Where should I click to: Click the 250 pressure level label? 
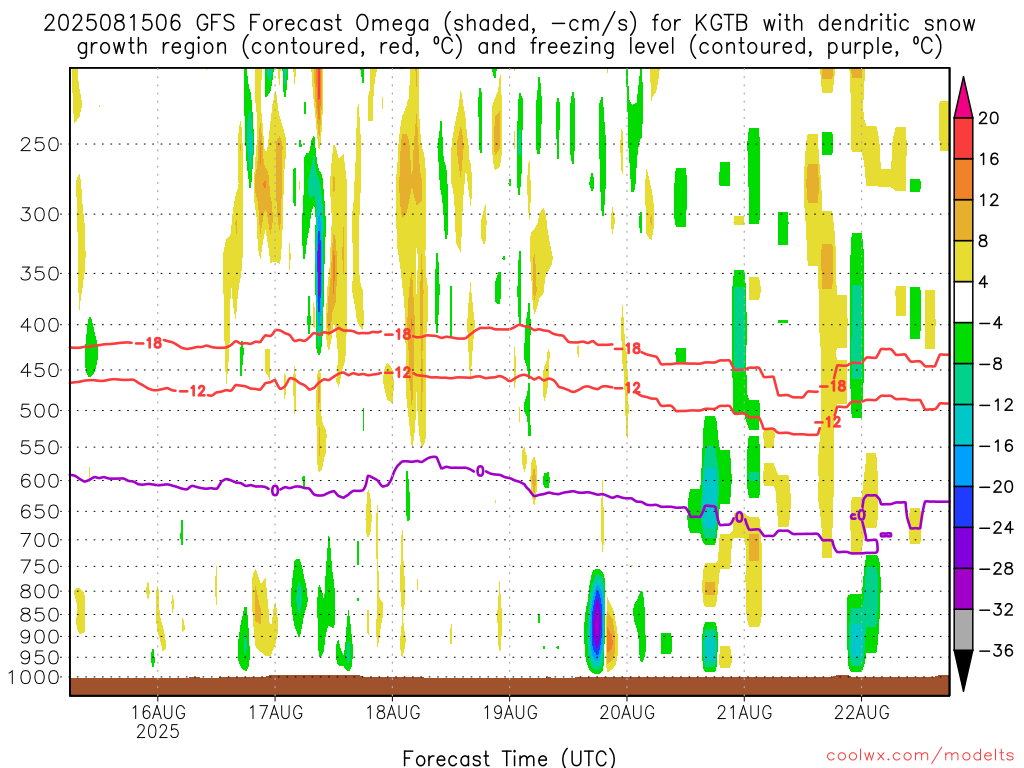click(x=40, y=144)
